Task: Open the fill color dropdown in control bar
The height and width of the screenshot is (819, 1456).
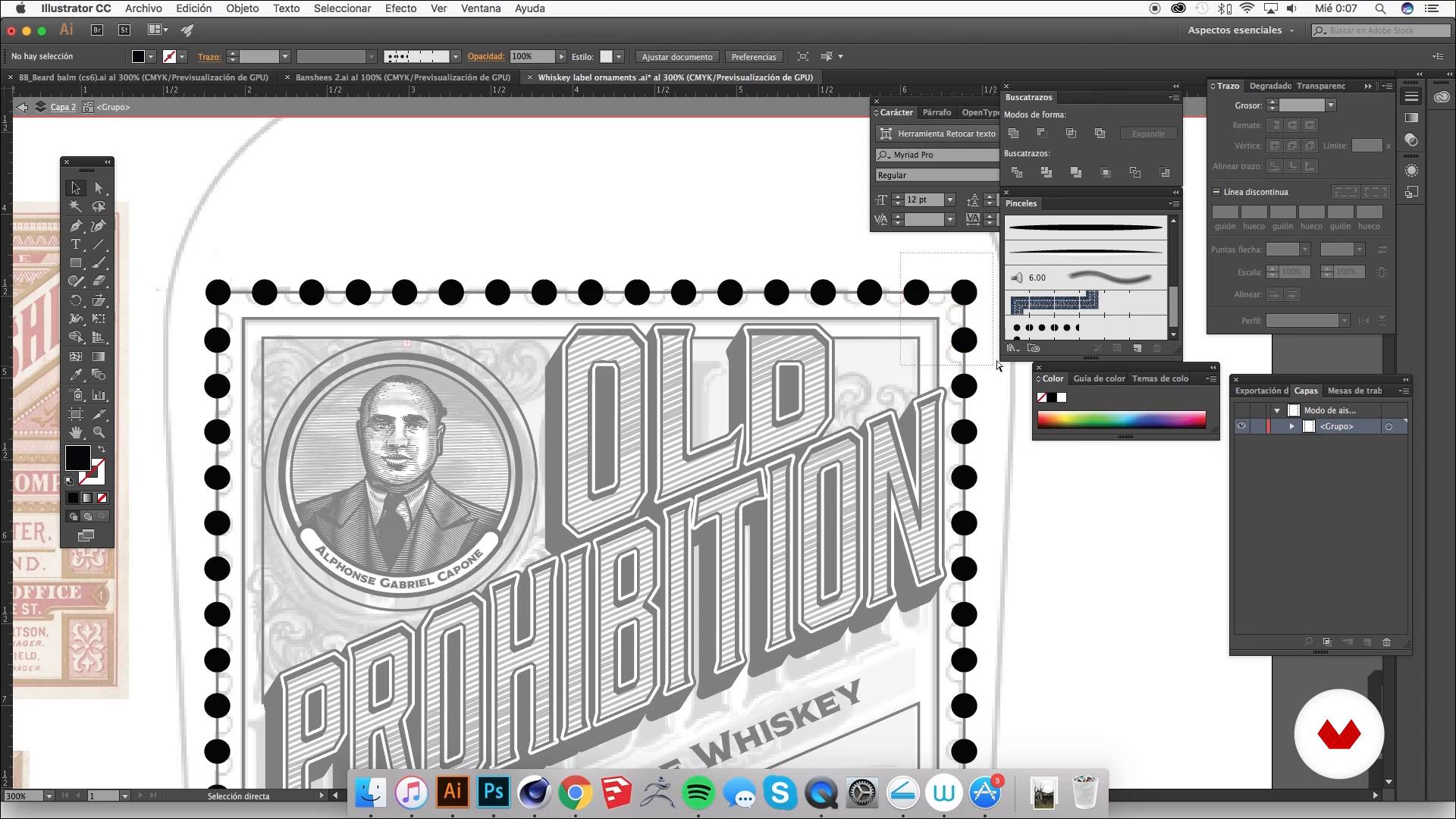Action: [151, 57]
